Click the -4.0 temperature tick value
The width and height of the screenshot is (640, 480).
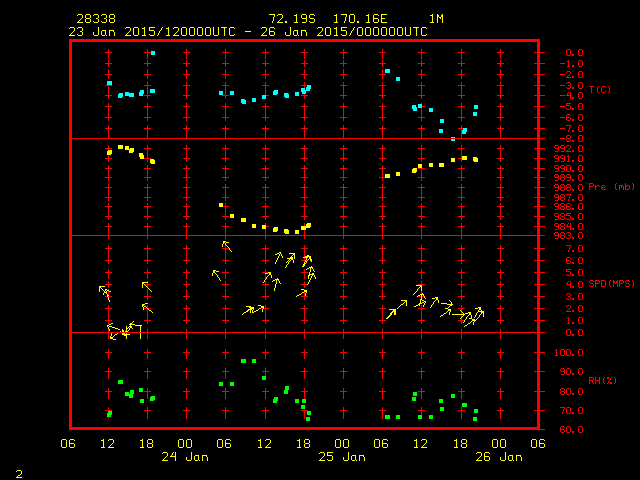click(571, 96)
